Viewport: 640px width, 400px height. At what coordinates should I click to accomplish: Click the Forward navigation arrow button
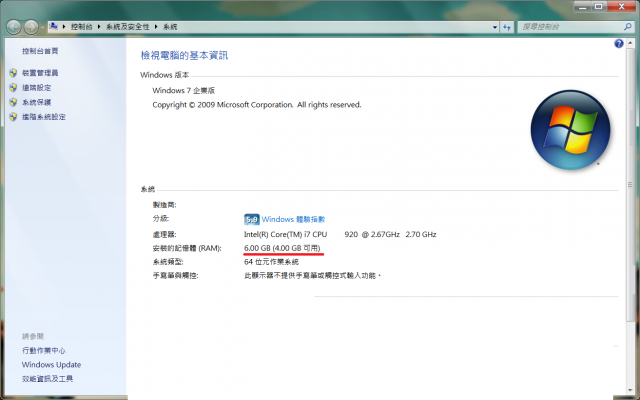coord(31,27)
